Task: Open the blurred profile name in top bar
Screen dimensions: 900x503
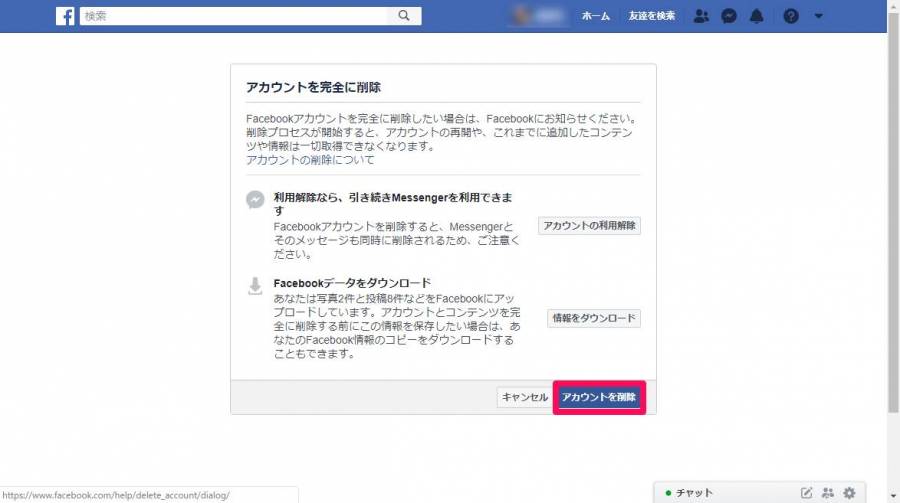Action: (x=538, y=16)
